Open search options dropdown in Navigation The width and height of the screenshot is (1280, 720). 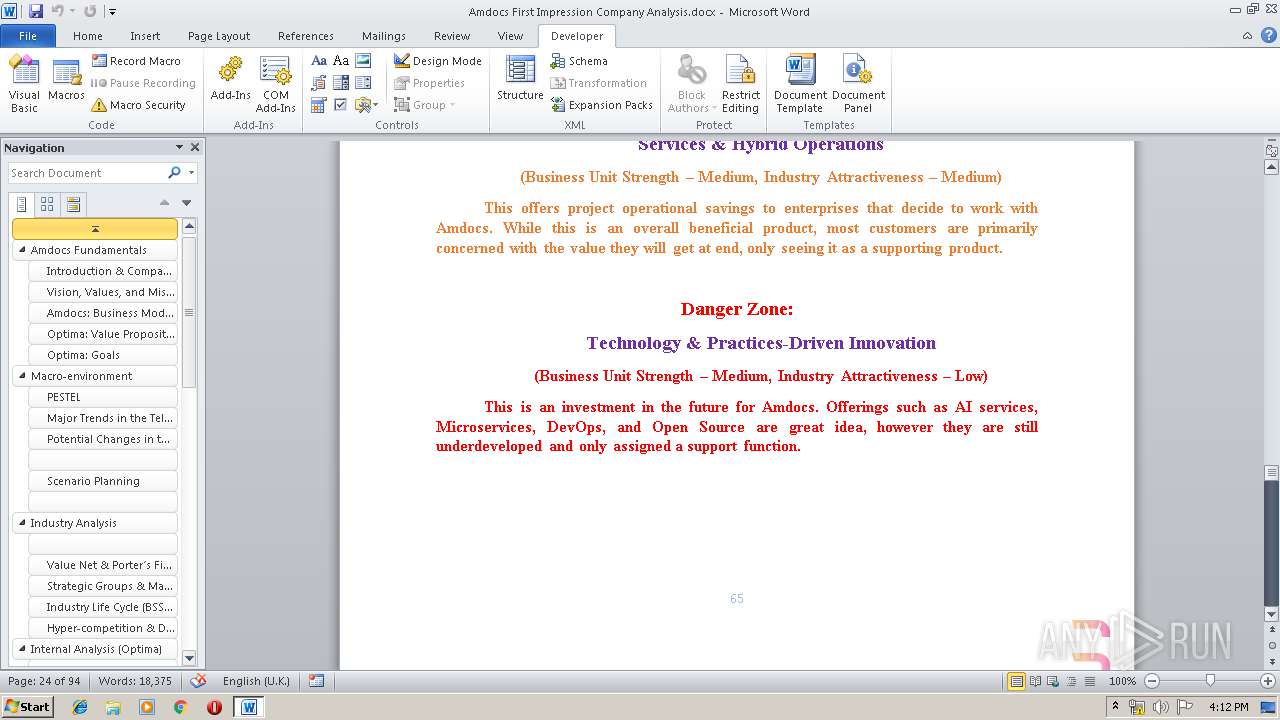[191, 173]
